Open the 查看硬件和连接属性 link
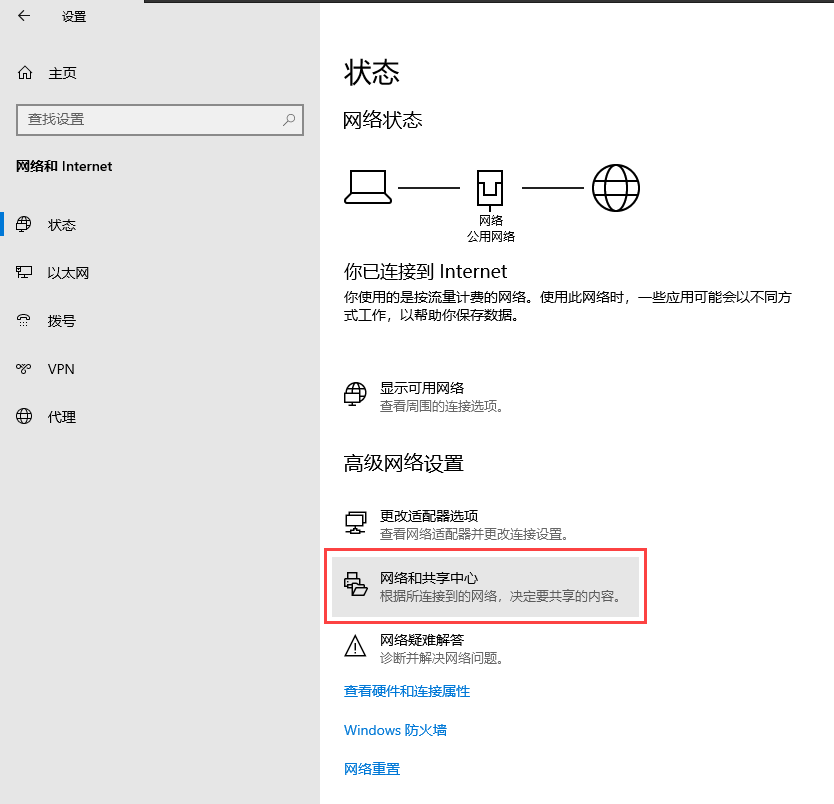Viewport: 834px width, 804px height. pyautogui.click(x=406, y=691)
